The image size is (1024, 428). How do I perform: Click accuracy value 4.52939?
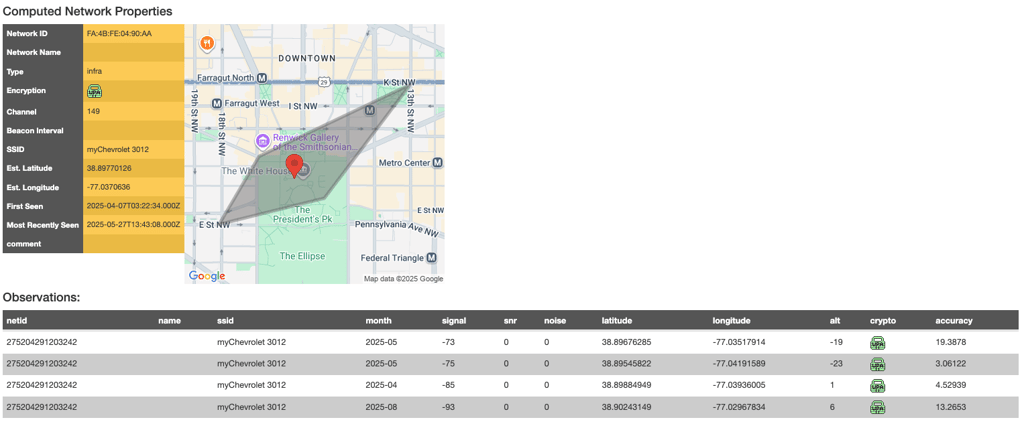[x=950, y=385]
